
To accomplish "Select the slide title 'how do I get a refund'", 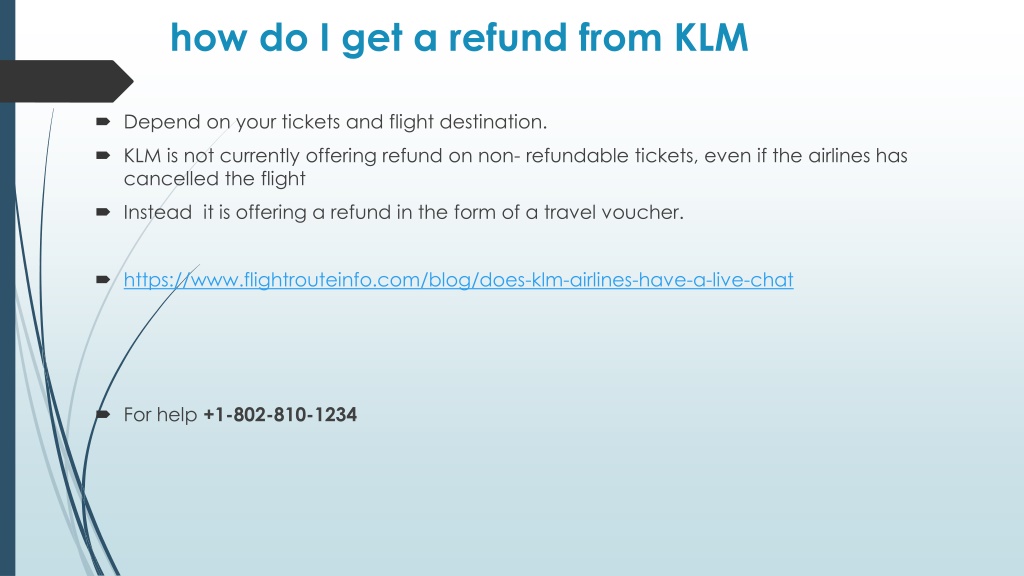I will click(x=458, y=37).
